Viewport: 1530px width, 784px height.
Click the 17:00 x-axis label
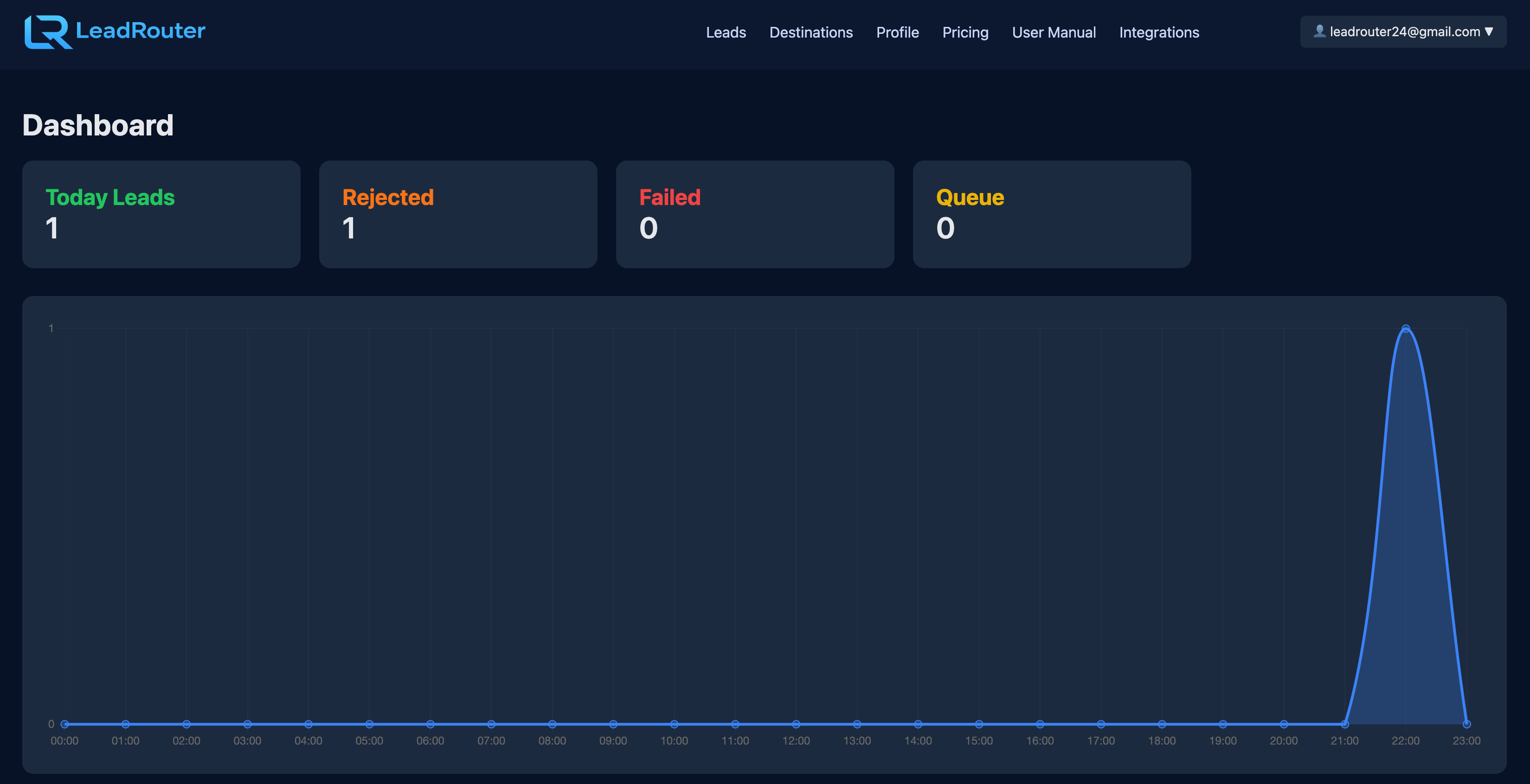(1100, 741)
